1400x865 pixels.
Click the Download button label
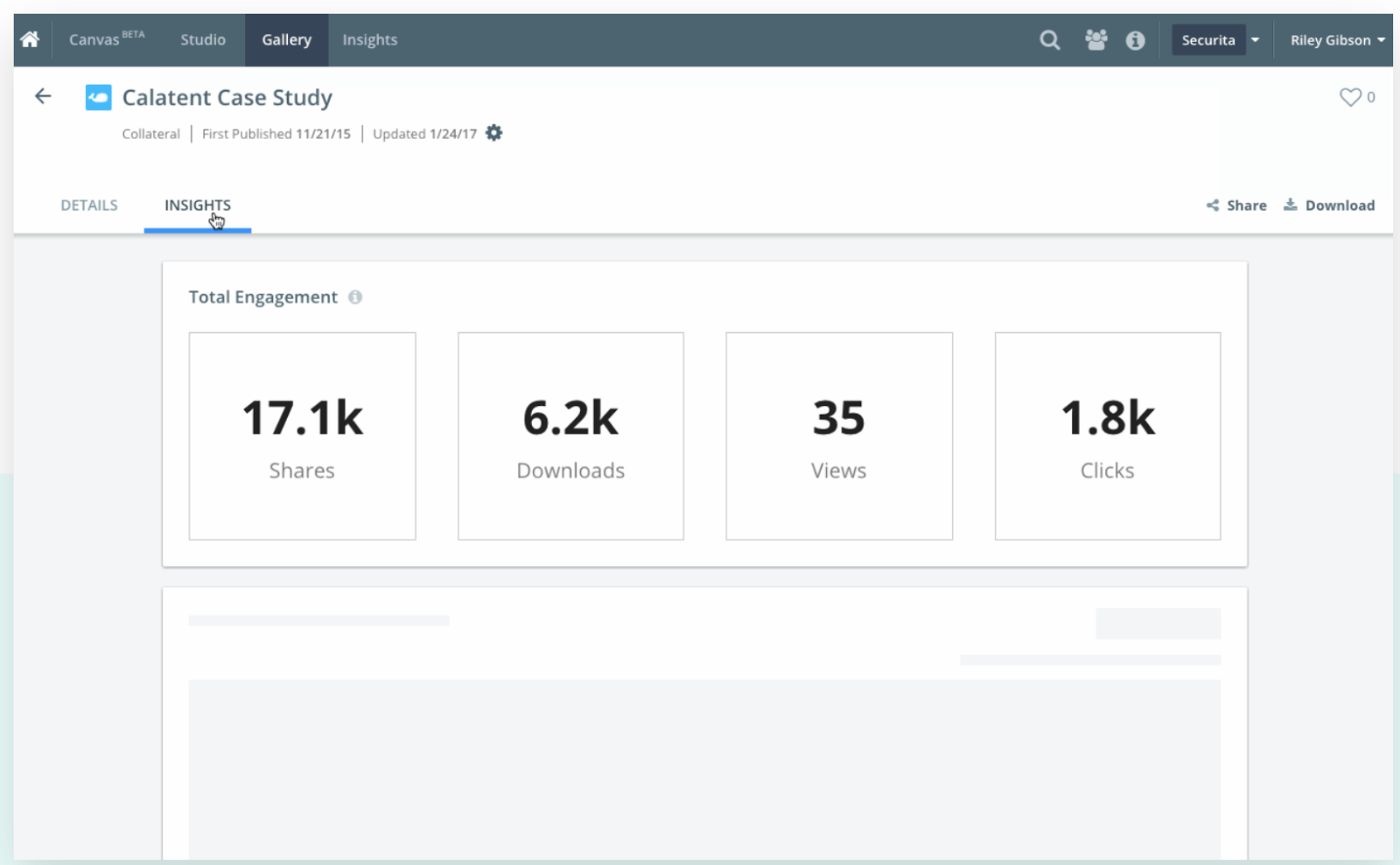[1340, 206]
